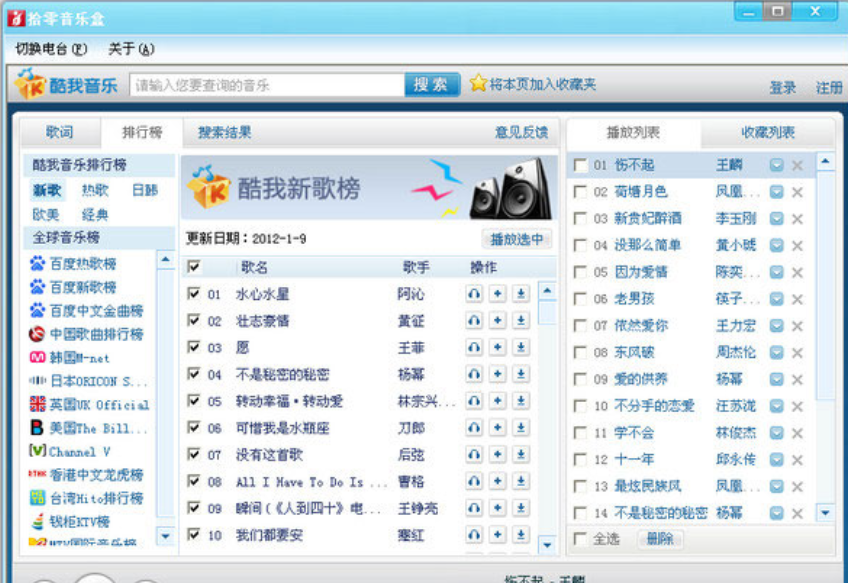Viewport: 848px width, 583px height.
Task: Click the 播放选中 button
Action: (x=516, y=238)
